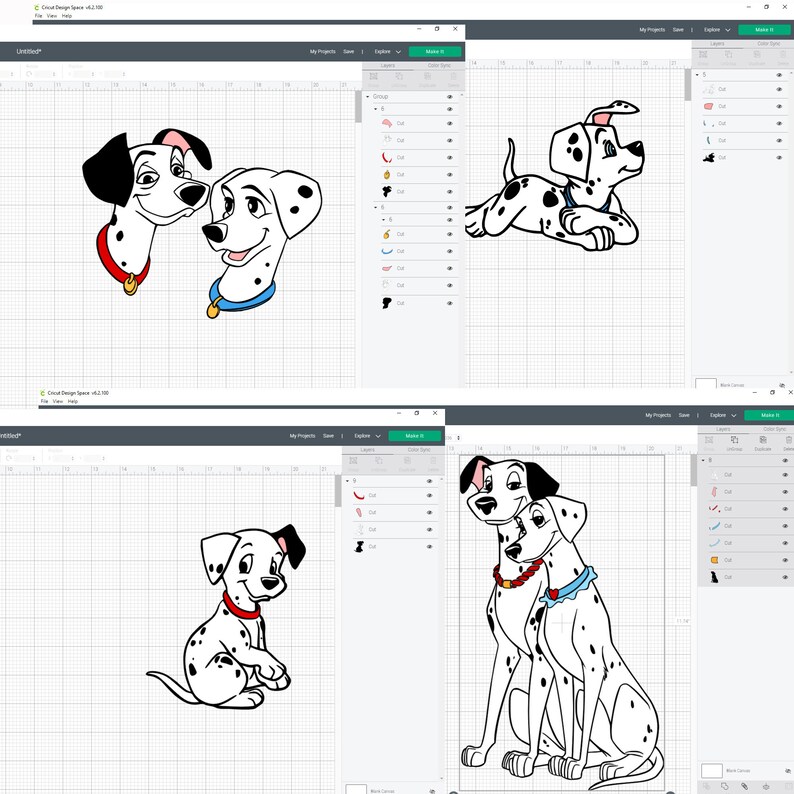
Task: Click UnGroup icon in top-left window's layers panel
Action: [399, 76]
